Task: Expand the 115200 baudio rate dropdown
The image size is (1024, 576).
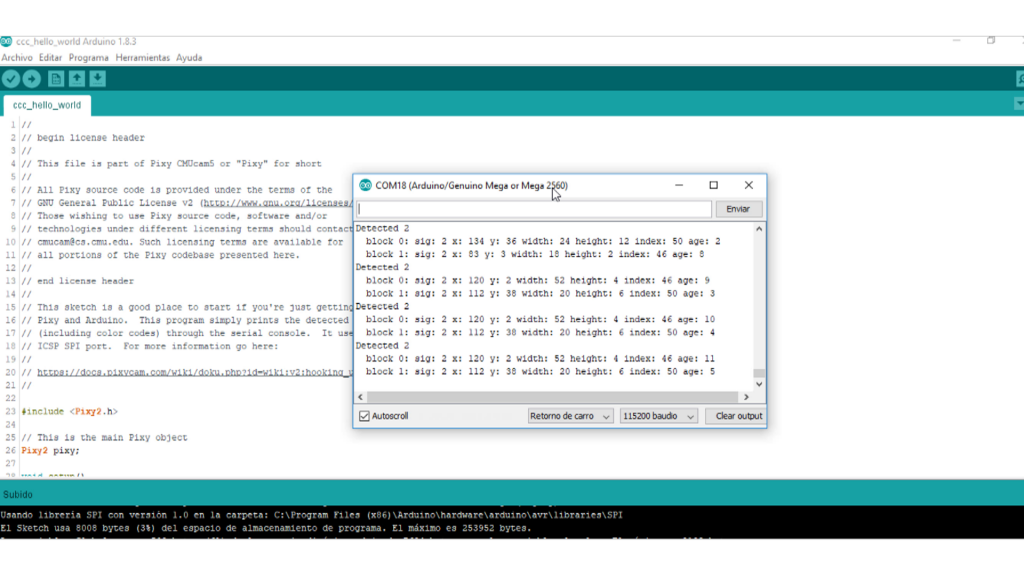Action: point(658,416)
